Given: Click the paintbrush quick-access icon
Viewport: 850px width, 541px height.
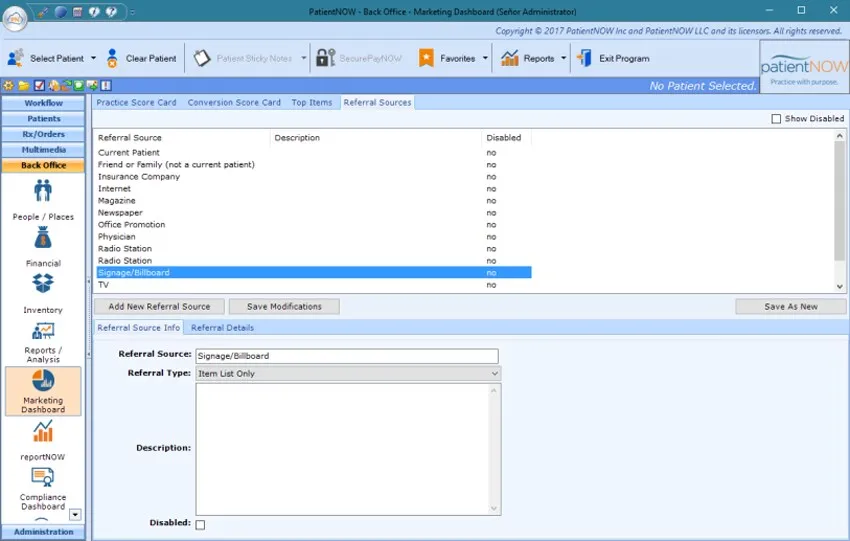Looking at the screenshot, I should point(43,12).
